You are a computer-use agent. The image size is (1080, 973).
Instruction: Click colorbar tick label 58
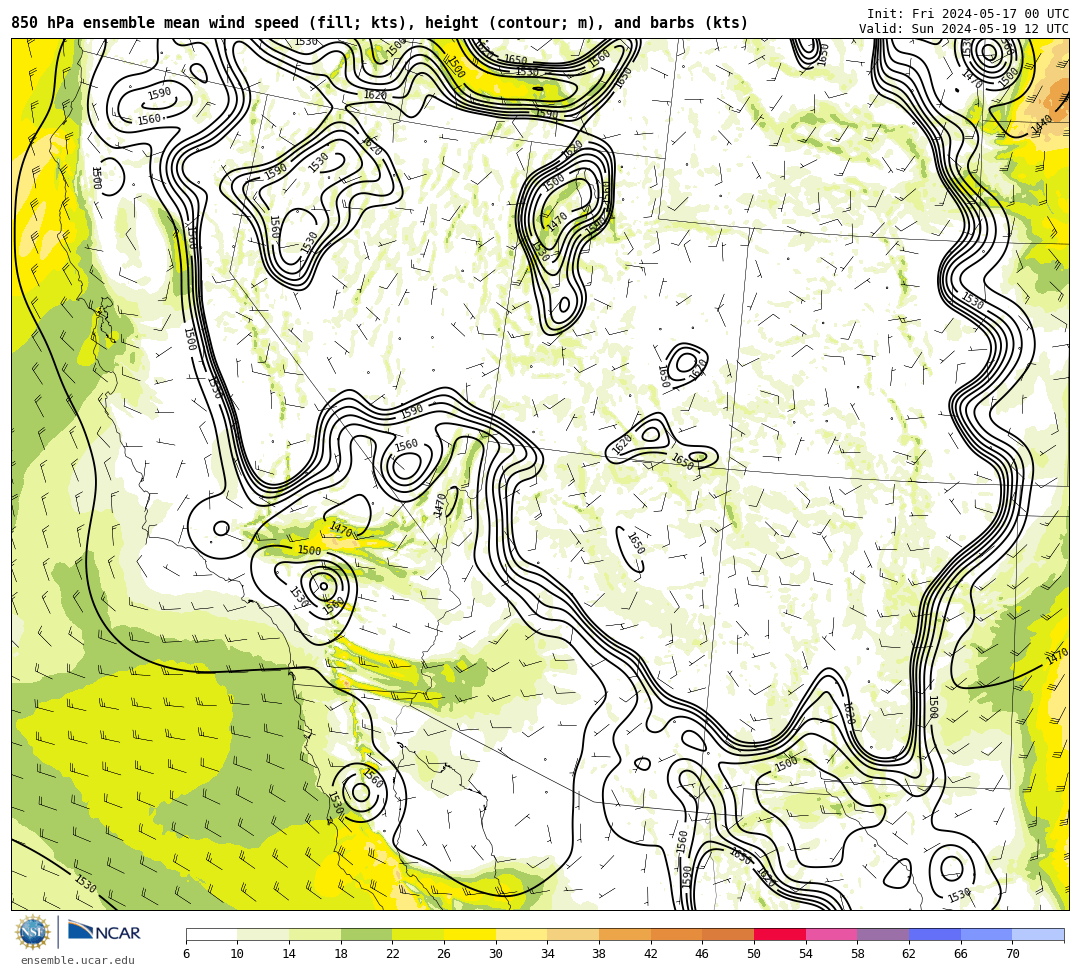(858, 954)
